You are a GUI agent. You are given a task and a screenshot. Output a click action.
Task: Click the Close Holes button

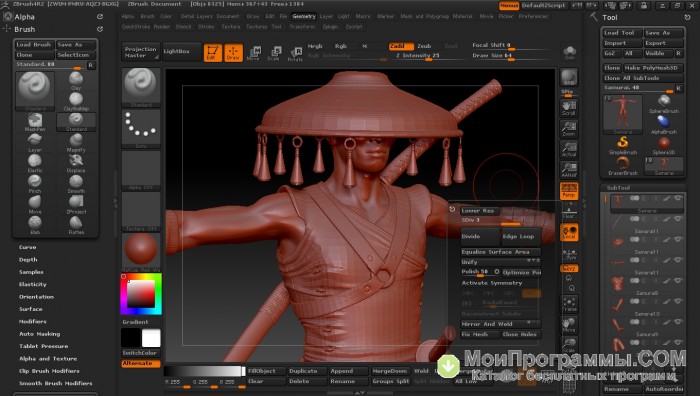(x=521, y=334)
